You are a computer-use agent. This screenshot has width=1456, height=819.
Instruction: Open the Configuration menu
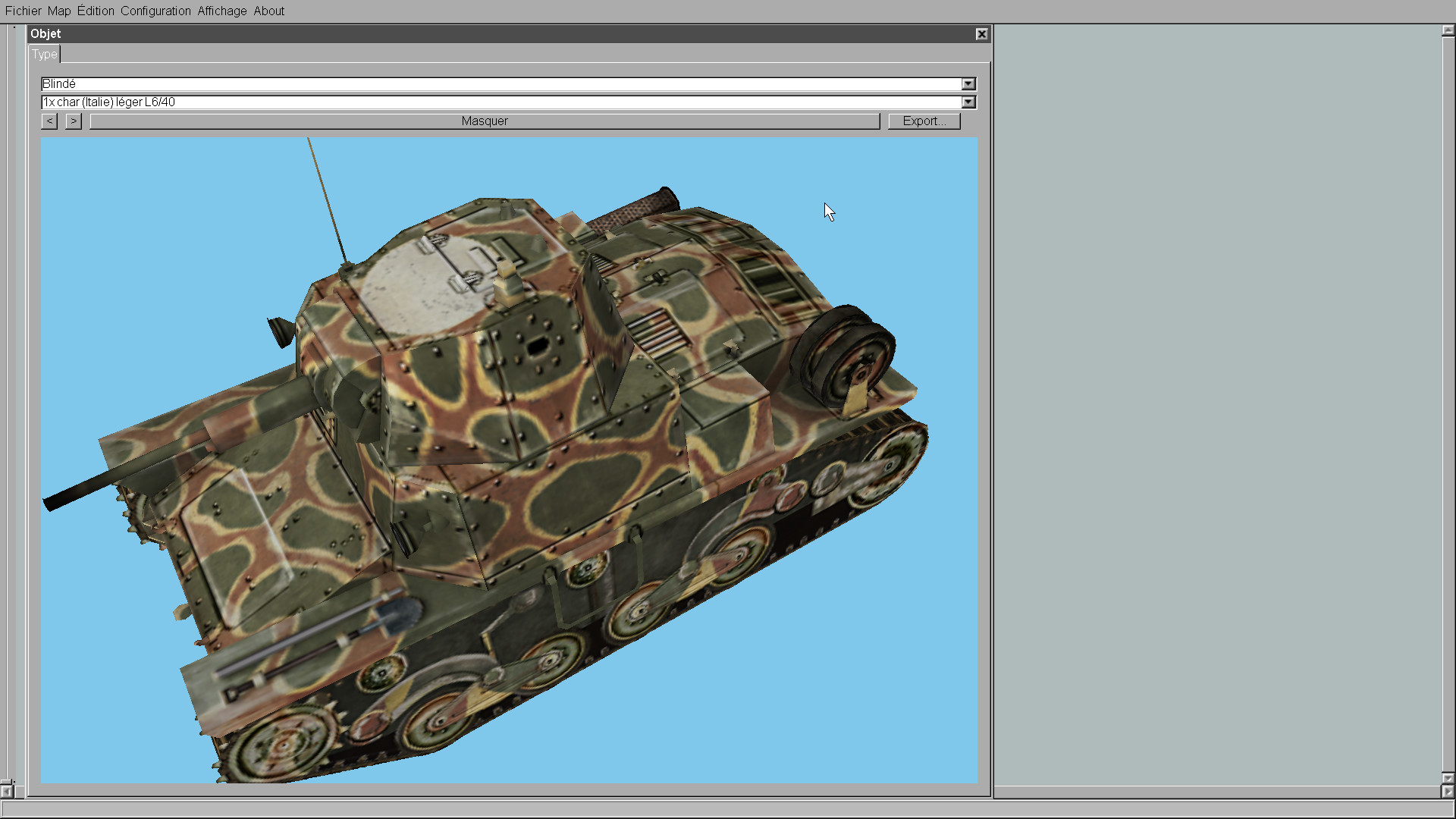(155, 11)
